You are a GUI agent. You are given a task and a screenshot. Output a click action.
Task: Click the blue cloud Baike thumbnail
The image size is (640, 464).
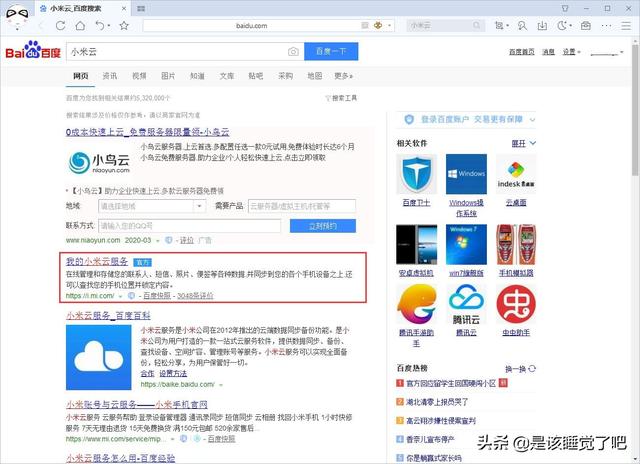coord(99,357)
